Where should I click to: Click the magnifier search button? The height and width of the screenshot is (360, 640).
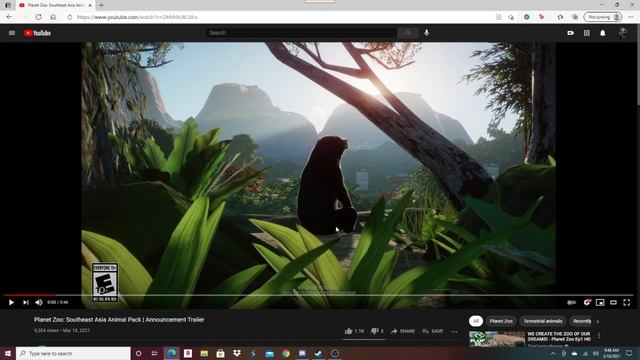pos(407,33)
